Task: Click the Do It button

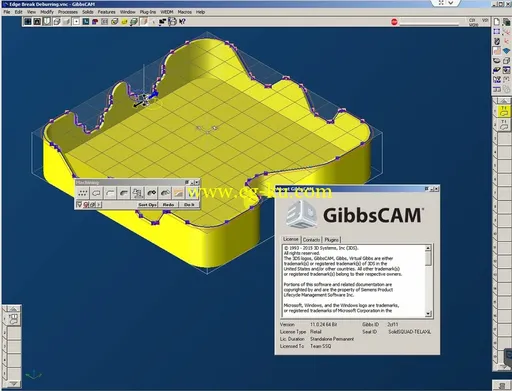Action: point(189,204)
